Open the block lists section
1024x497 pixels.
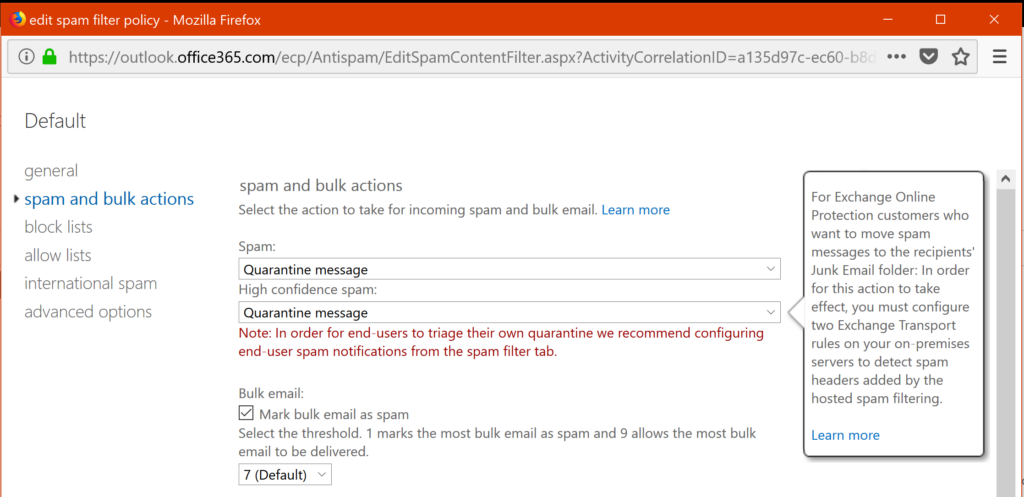(58, 227)
